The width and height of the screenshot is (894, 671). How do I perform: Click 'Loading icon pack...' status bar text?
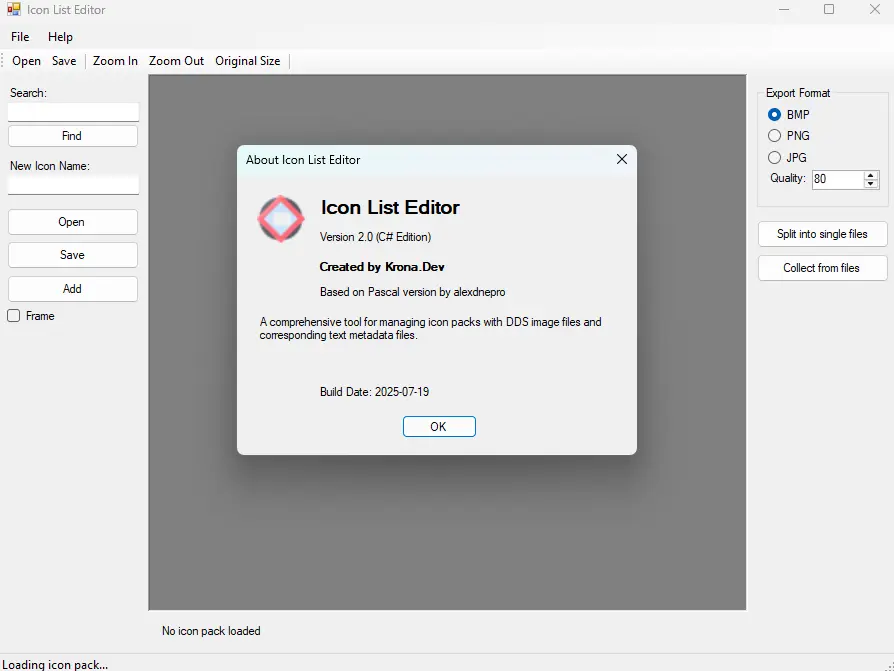coord(55,664)
